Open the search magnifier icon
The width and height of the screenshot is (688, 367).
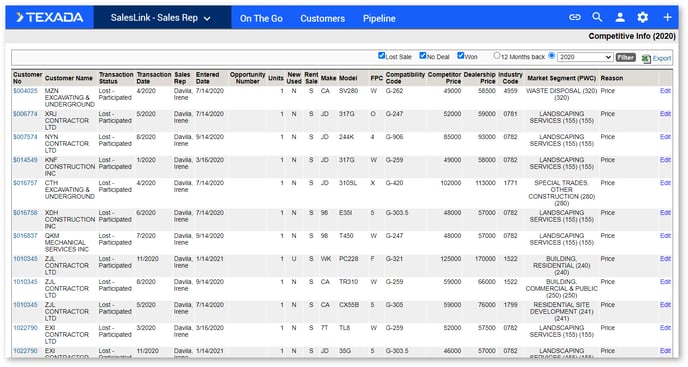pos(597,18)
